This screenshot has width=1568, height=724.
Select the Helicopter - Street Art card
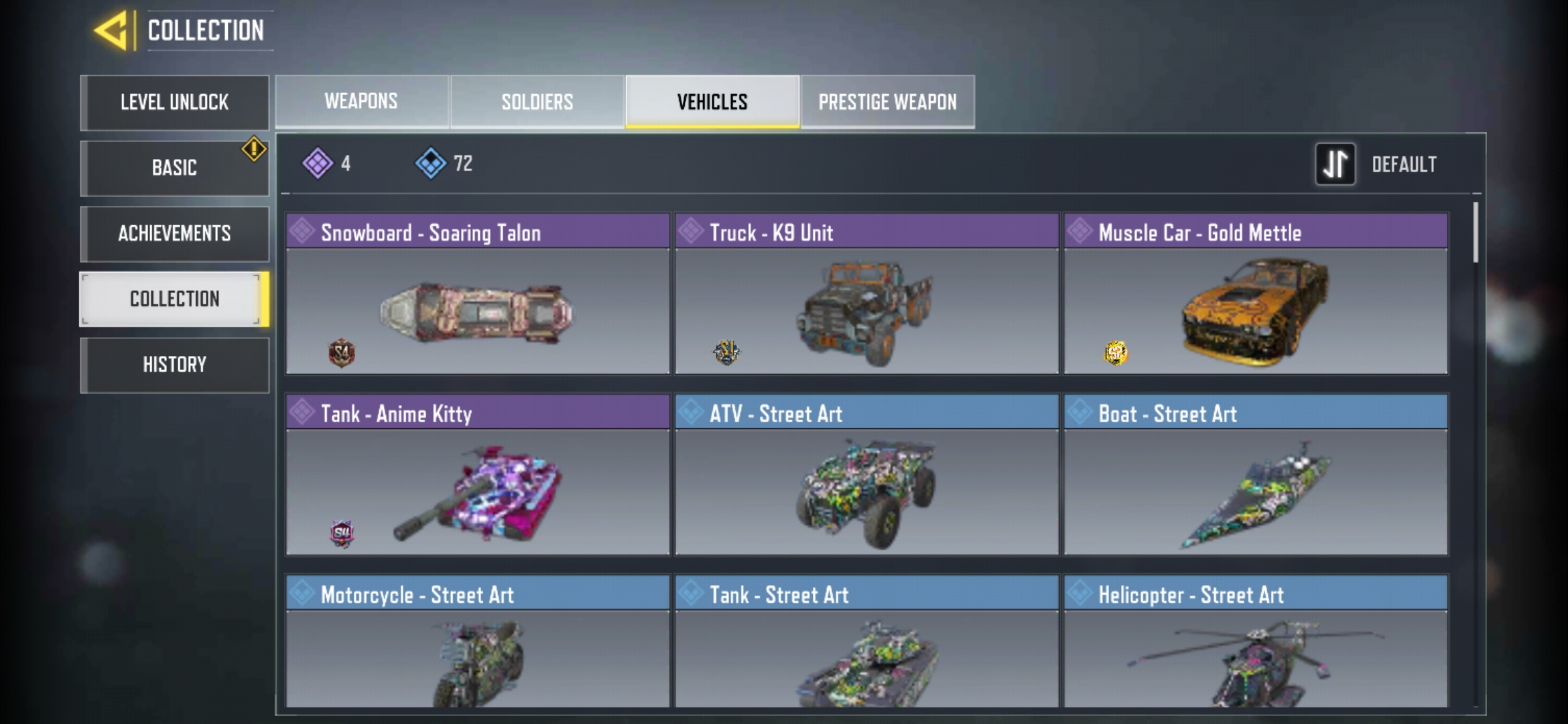tap(1256, 641)
